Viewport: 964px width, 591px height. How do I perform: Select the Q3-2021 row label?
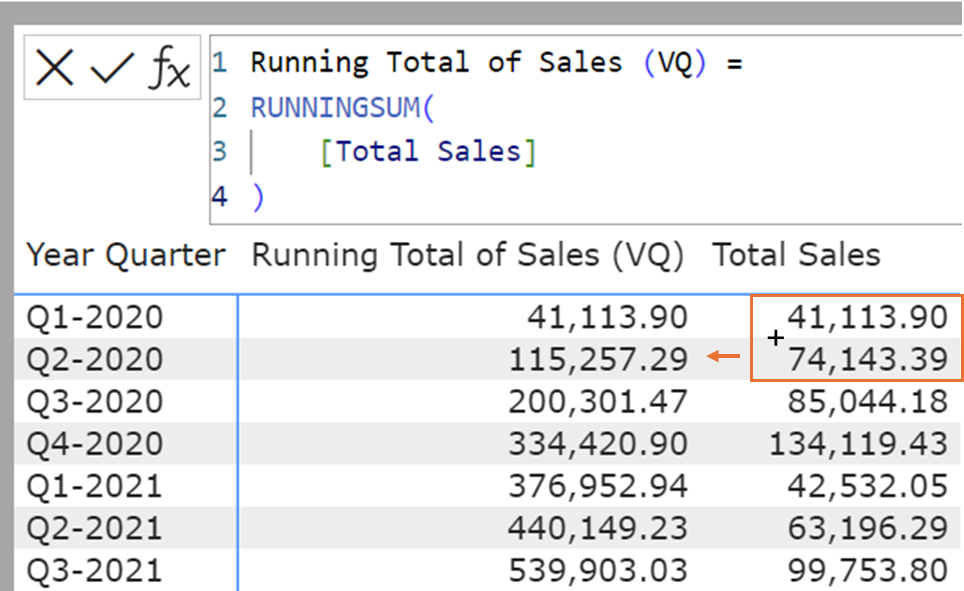(94, 570)
